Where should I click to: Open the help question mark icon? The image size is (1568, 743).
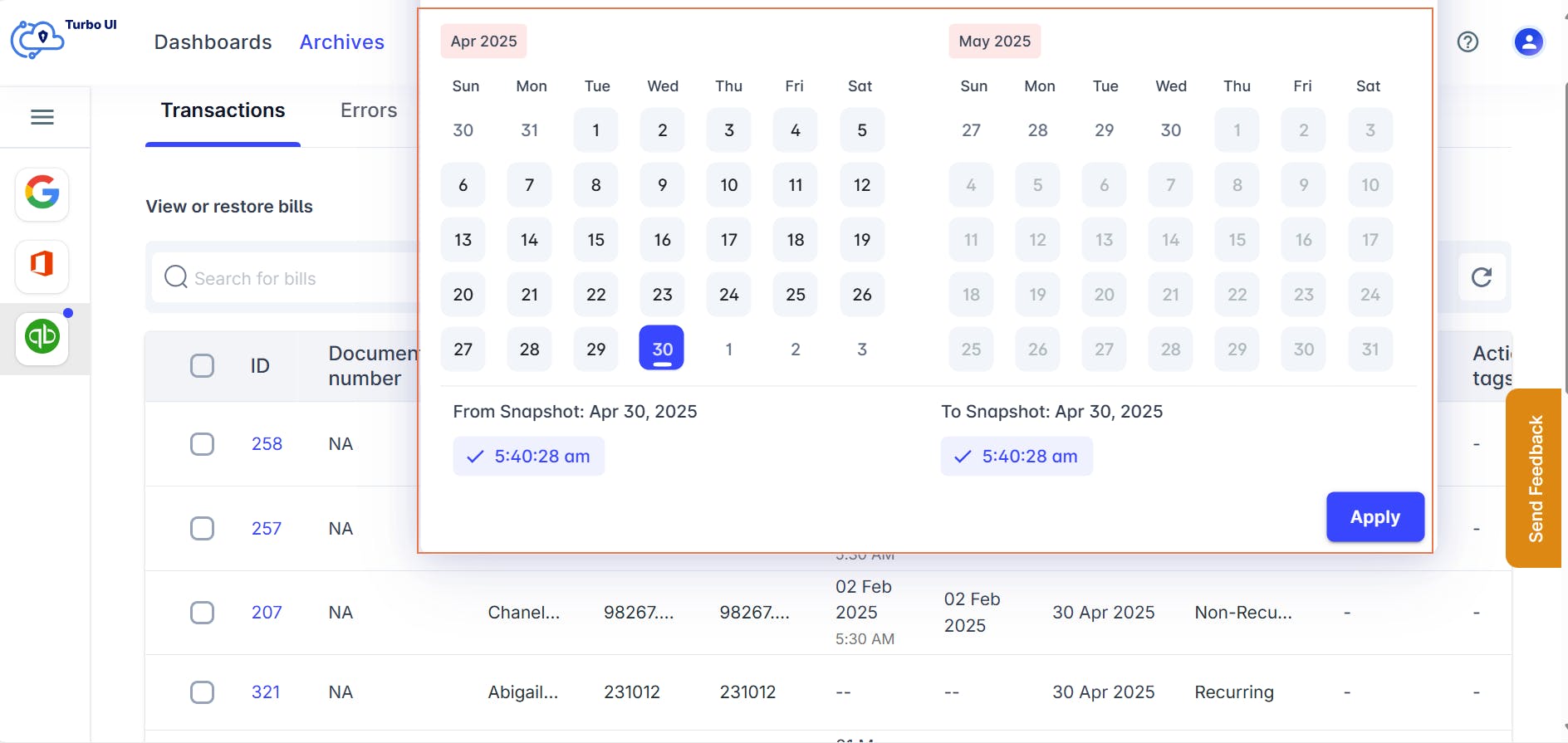pos(1468,42)
